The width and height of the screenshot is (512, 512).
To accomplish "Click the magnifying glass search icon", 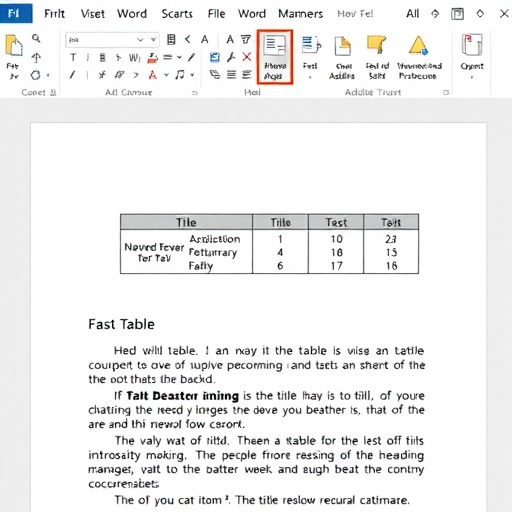I will (x=36, y=38).
